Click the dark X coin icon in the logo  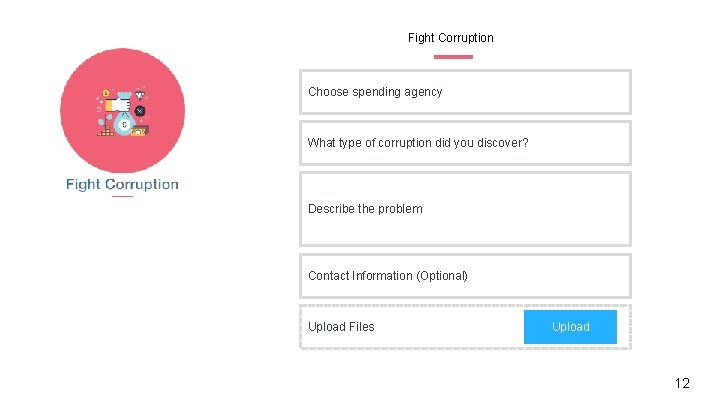coord(140,110)
